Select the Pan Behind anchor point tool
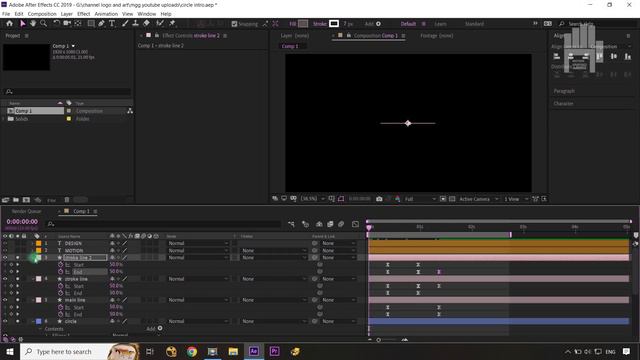The height and width of the screenshot is (360, 640). [x=78, y=24]
